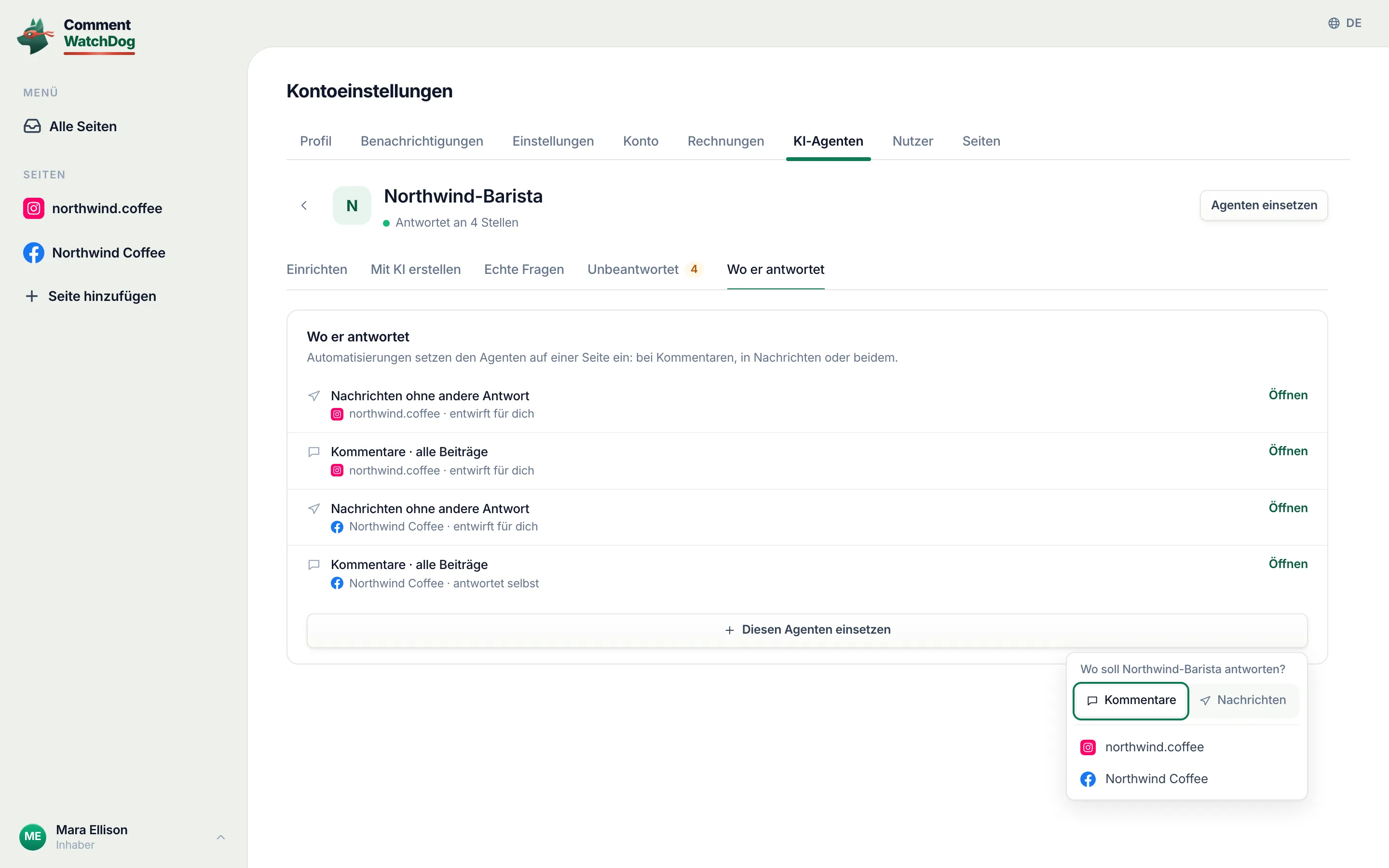Open Northwind Coffee page in the sidebar

point(95,253)
